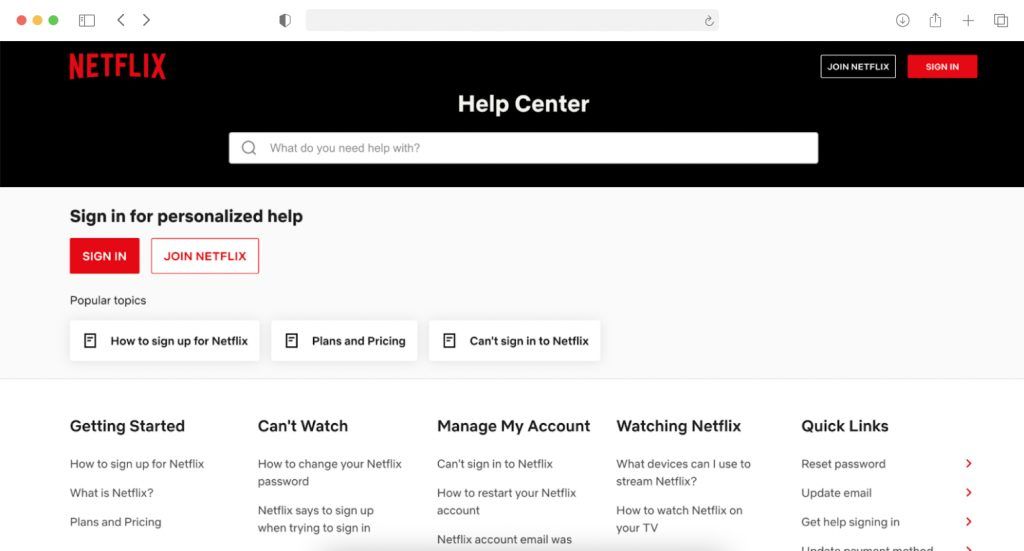This screenshot has height=551, width=1024.
Task: Toggle the Safari sidebar icon
Action: pyautogui.click(x=87, y=20)
